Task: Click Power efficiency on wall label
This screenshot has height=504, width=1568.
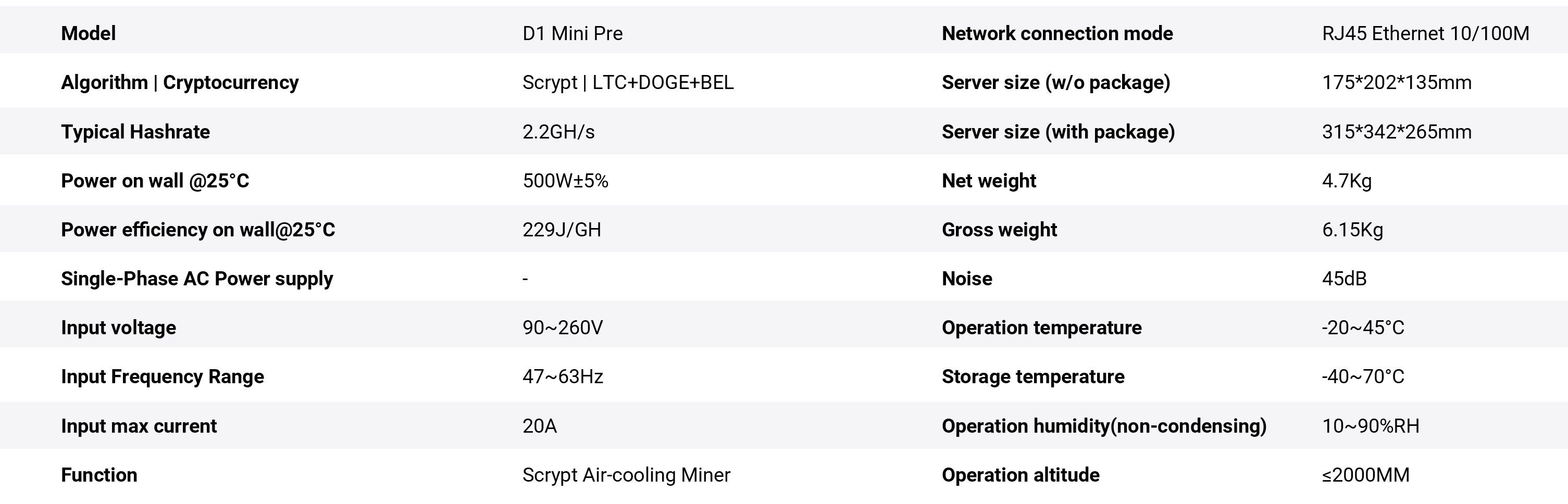Action: (x=198, y=230)
